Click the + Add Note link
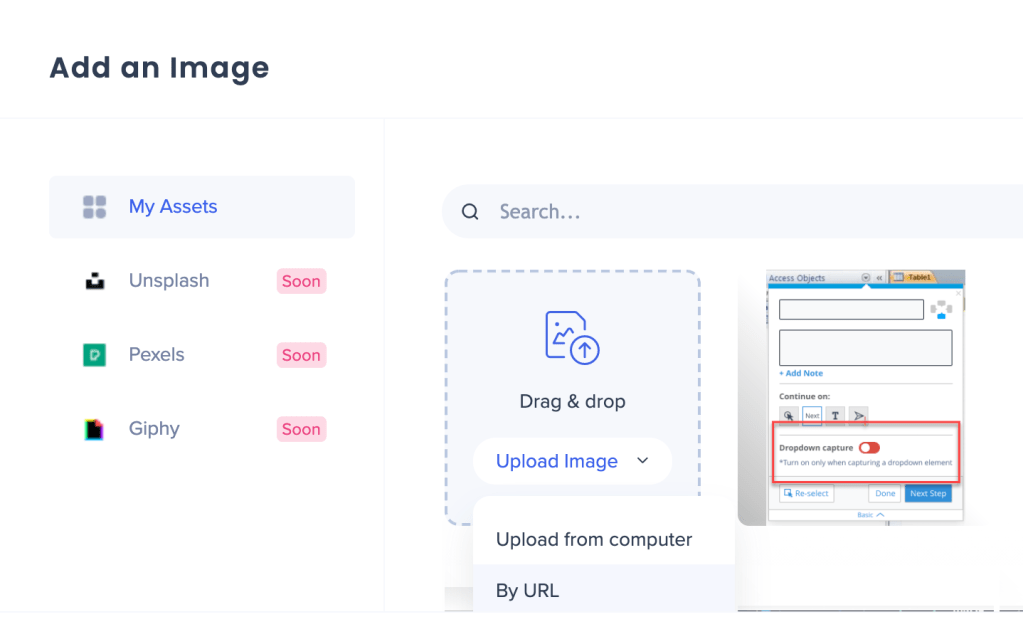Image resolution: width=1023 pixels, height=644 pixels. pyautogui.click(x=801, y=373)
